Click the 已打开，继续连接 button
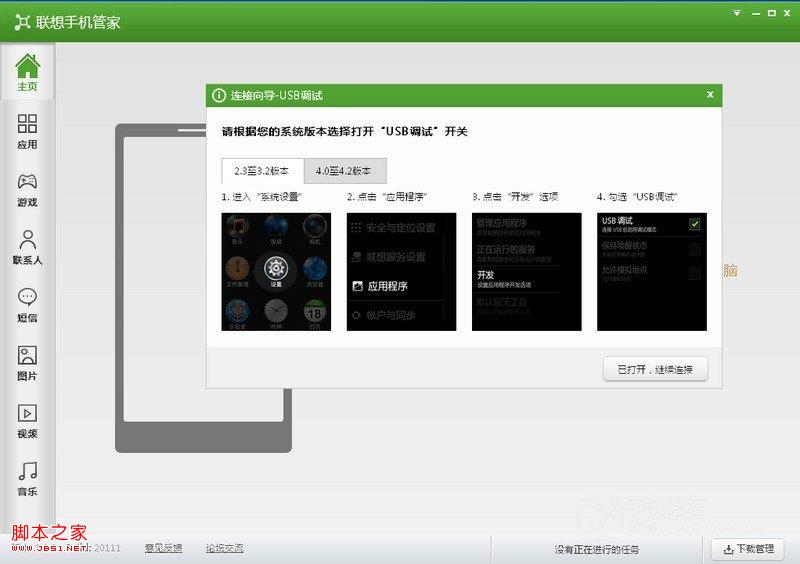The width and height of the screenshot is (800, 564). 655,369
